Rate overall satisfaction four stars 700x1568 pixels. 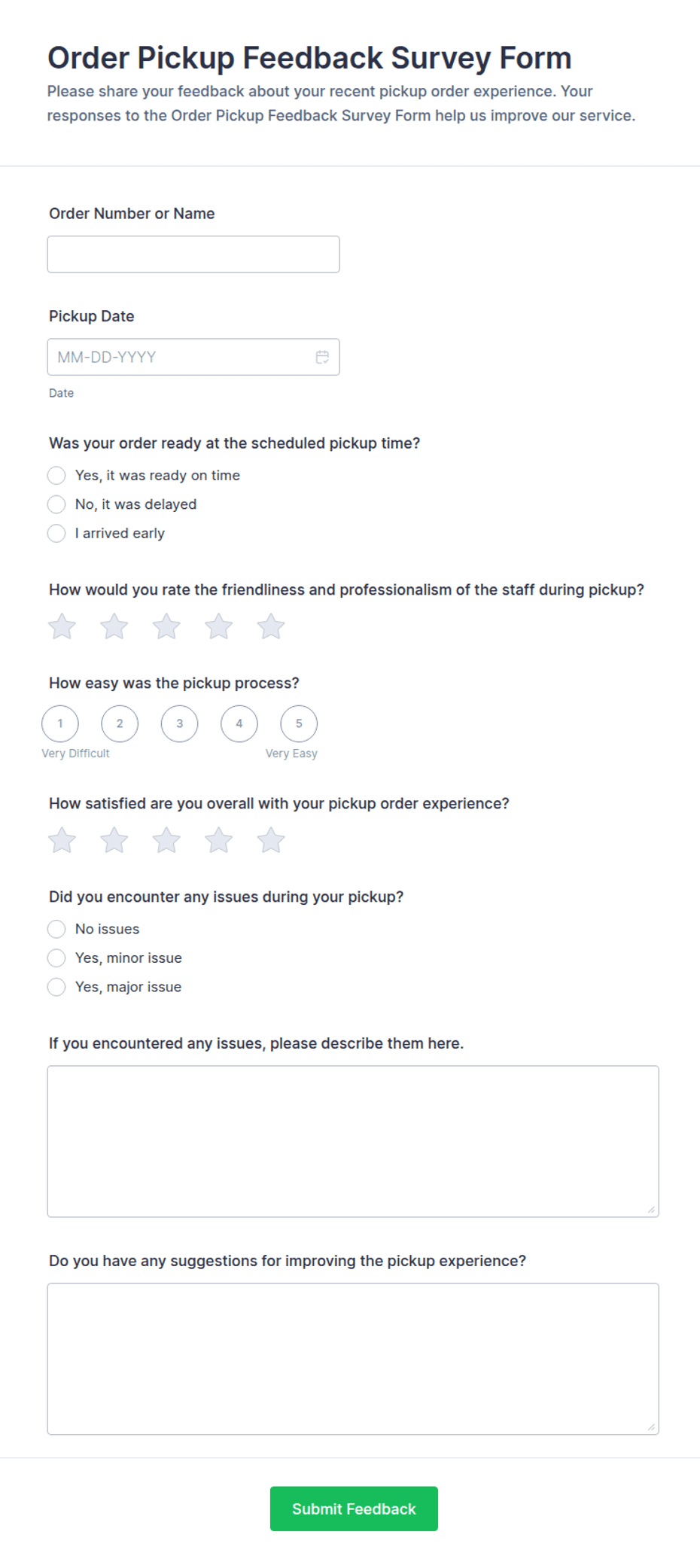tap(219, 840)
